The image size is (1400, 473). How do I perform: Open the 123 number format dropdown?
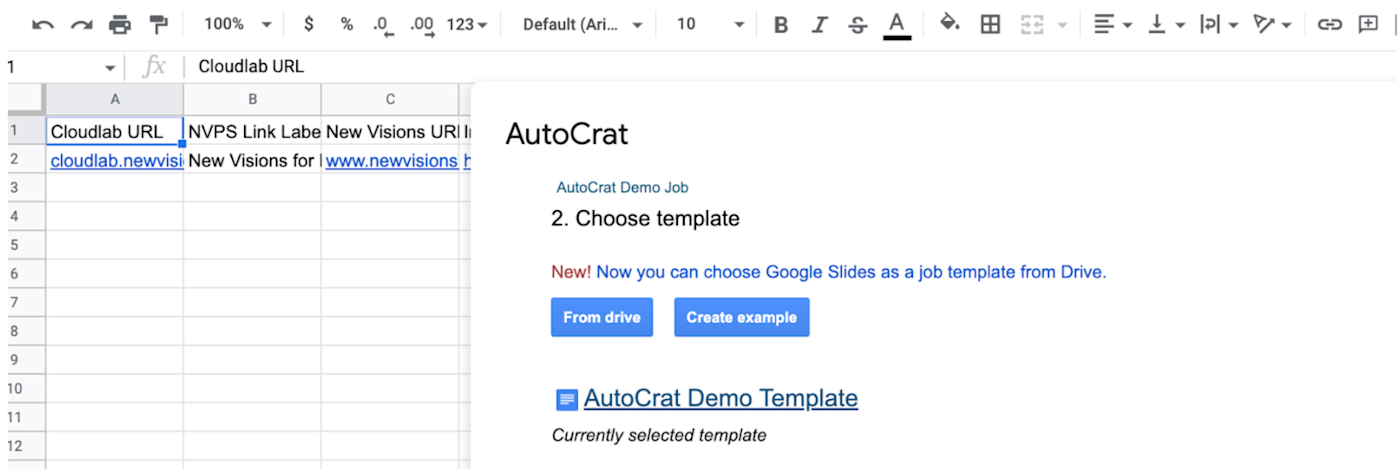(x=467, y=25)
